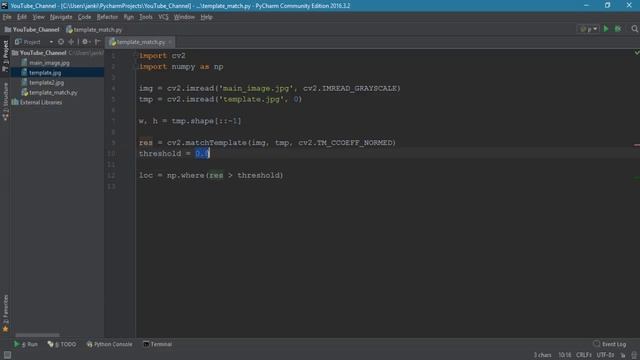Screen dimensions: 640x360
Task: Open the Python Console tool window
Action: [109, 344]
